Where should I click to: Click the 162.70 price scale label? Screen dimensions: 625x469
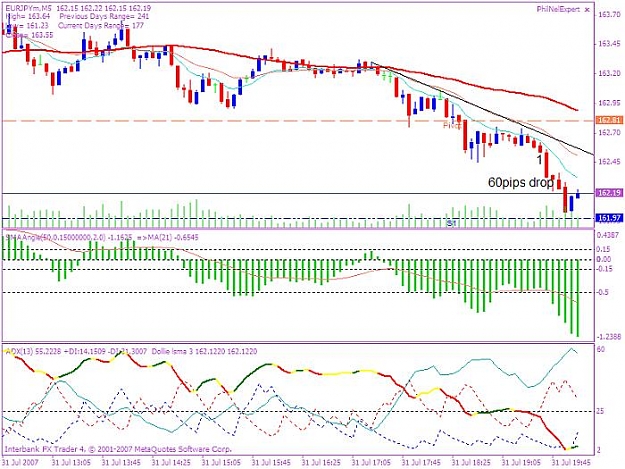pyautogui.click(x=607, y=132)
